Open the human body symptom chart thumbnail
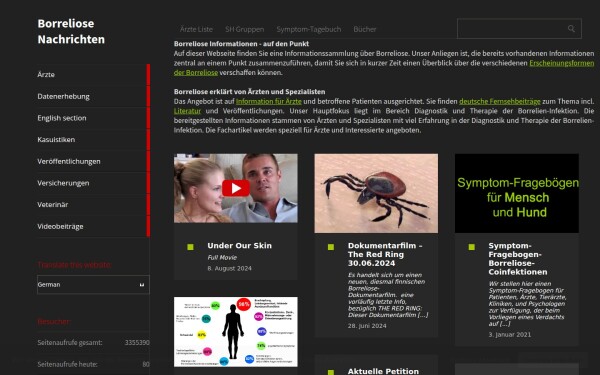Viewport: 600px width, 375px height. 236,332
